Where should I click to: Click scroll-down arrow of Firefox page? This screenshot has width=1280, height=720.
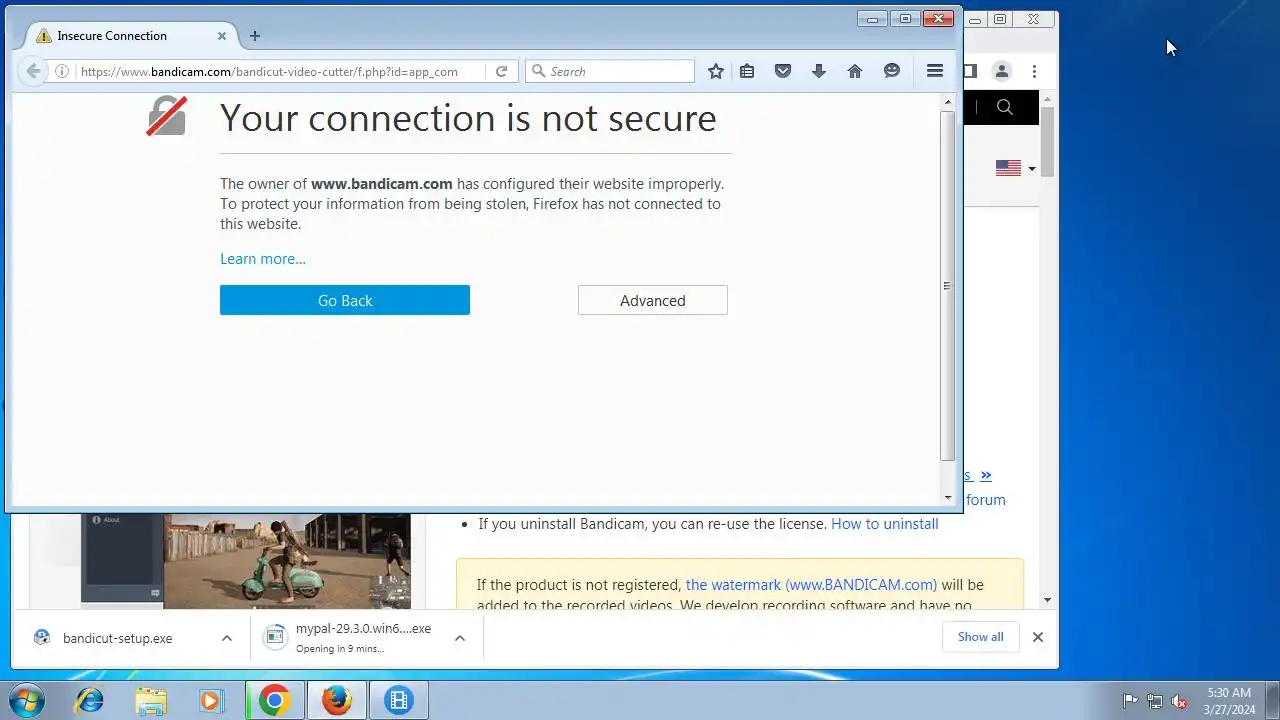pos(948,497)
